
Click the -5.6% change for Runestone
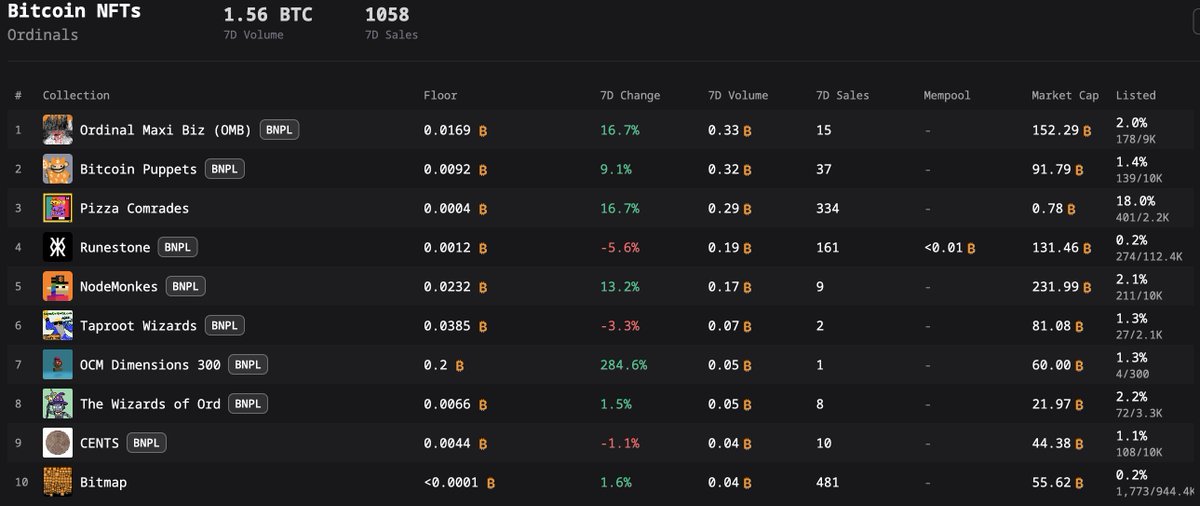coord(619,247)
